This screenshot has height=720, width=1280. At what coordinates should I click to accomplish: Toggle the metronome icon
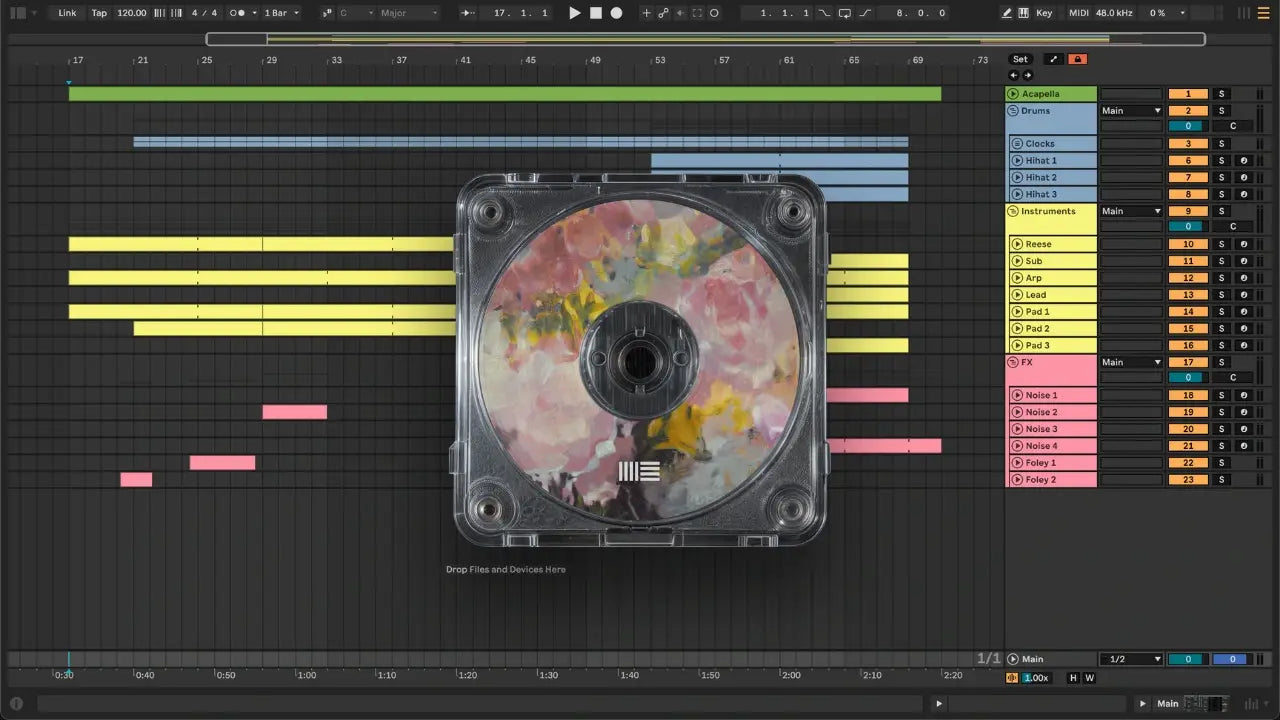(238, 13)
